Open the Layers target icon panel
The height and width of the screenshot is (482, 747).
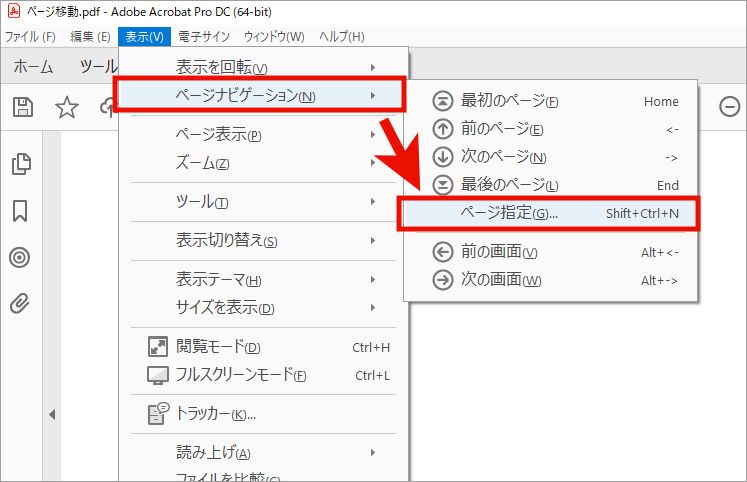20,257
